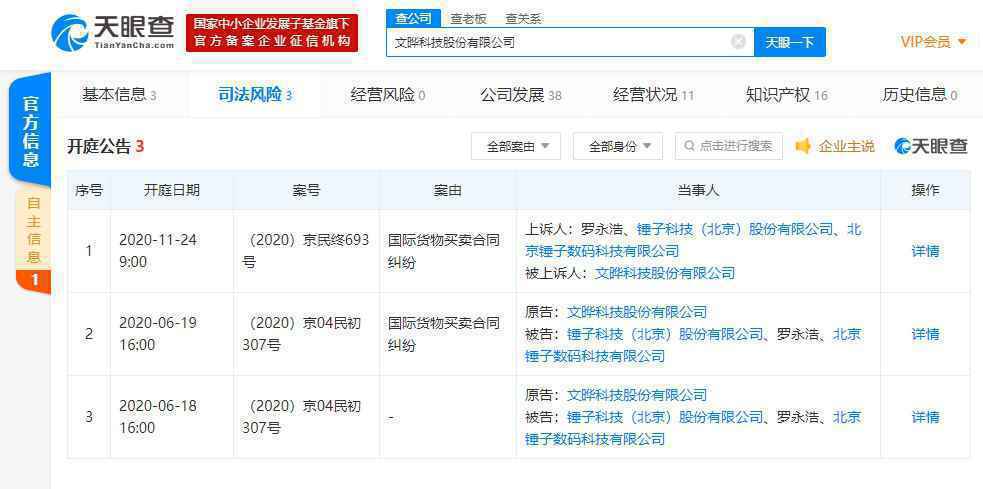Viewport: 983px width, 489px height.
Task: Open 详情 for row 2 case
Action: (x=925, y=334)
